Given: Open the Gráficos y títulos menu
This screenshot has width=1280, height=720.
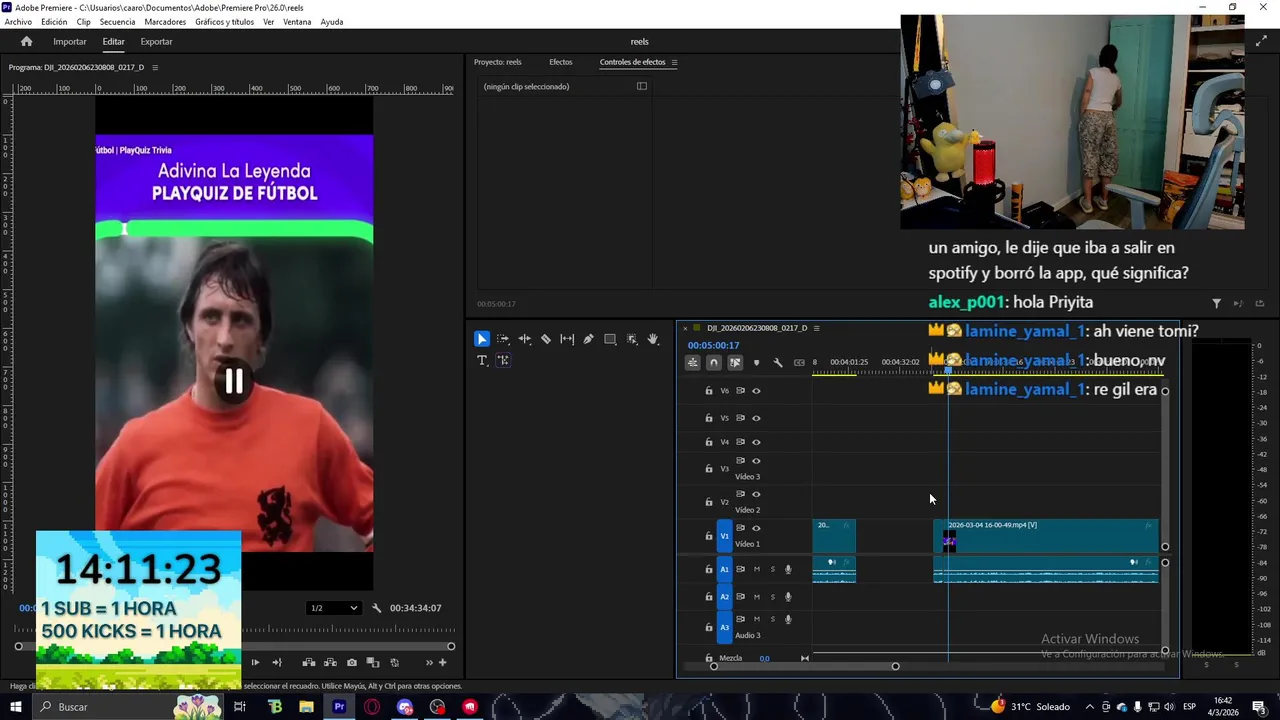Looking at the screenshot, I should coord(224,22).
